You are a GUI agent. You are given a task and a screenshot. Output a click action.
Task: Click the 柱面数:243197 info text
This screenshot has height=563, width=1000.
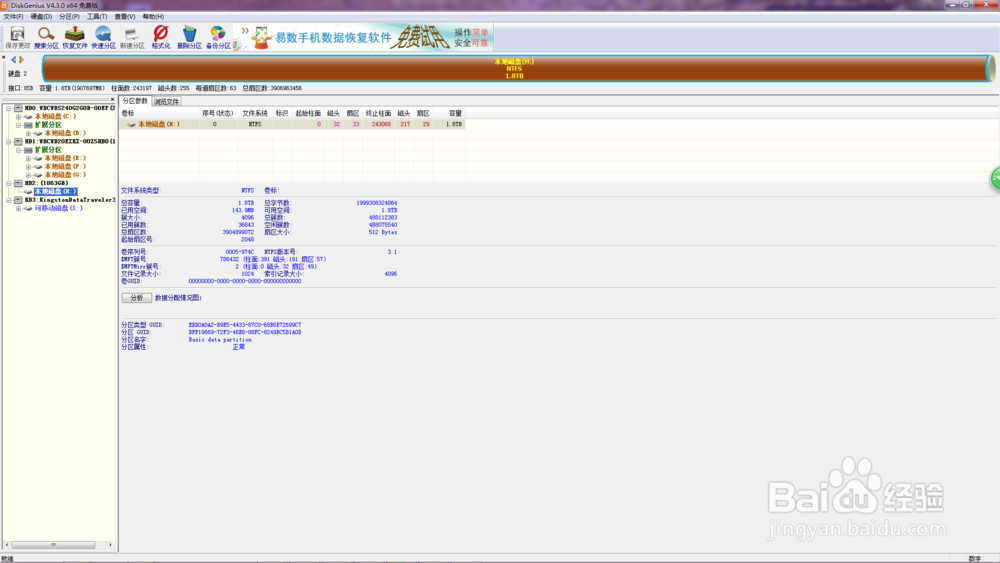click(131, 89)
